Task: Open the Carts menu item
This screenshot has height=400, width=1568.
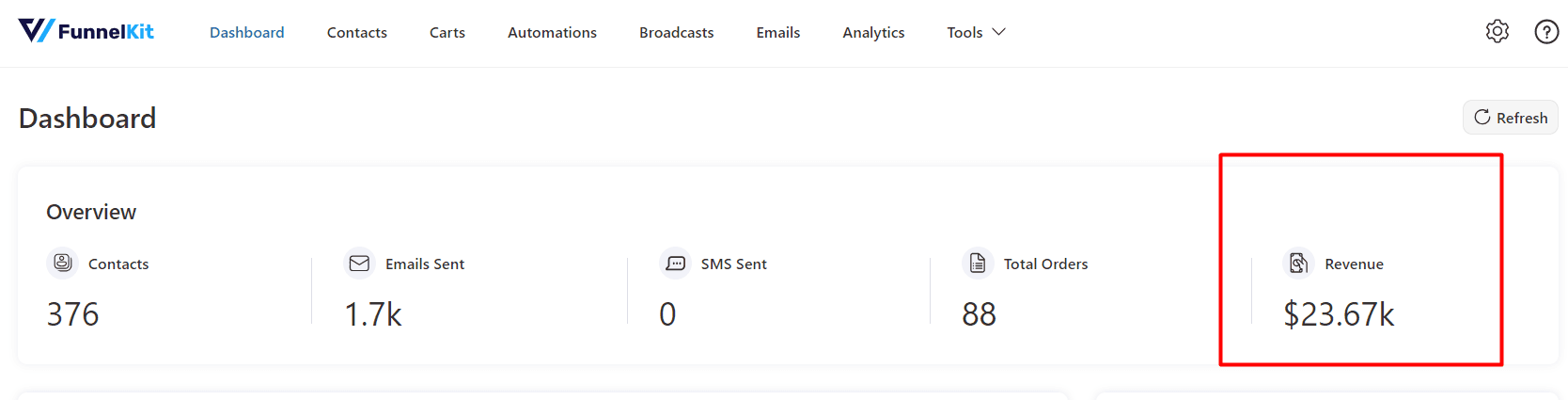Action: [447, 32]
